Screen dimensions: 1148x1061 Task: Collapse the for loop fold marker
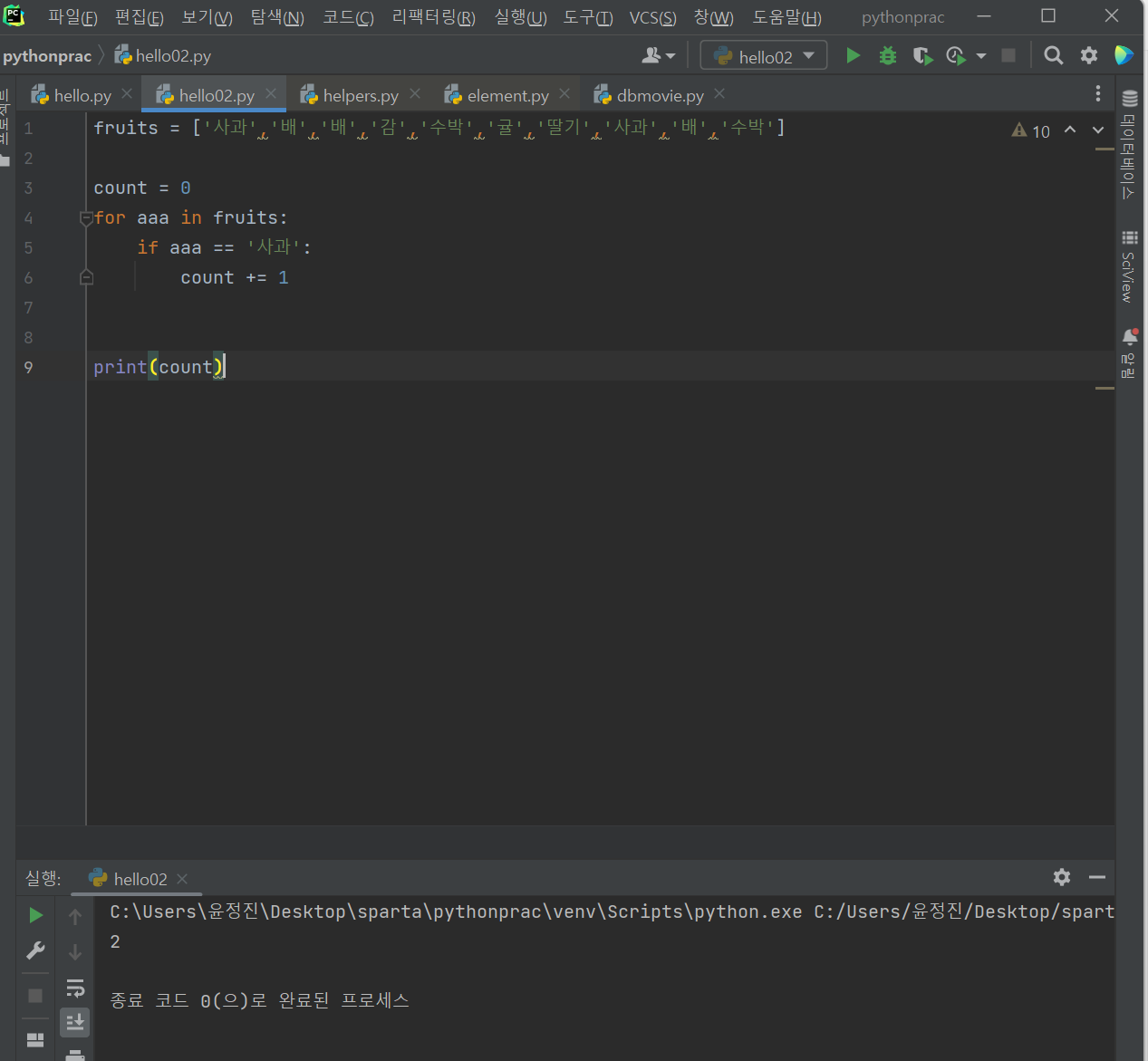(x=86, y=217)
